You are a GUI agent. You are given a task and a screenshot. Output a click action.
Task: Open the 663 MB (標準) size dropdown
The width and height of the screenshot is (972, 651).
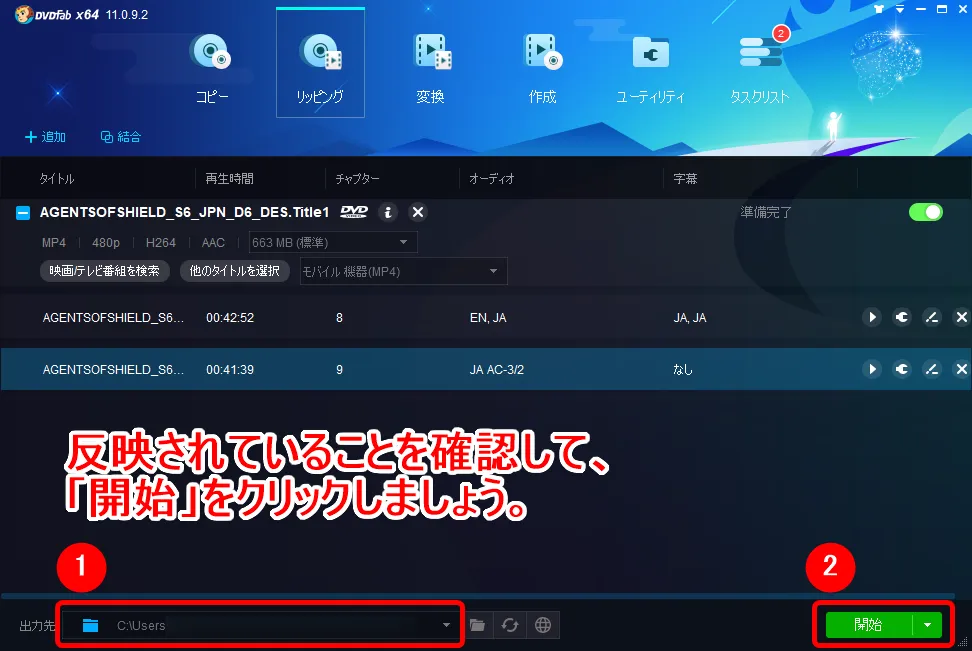(333, 242)
